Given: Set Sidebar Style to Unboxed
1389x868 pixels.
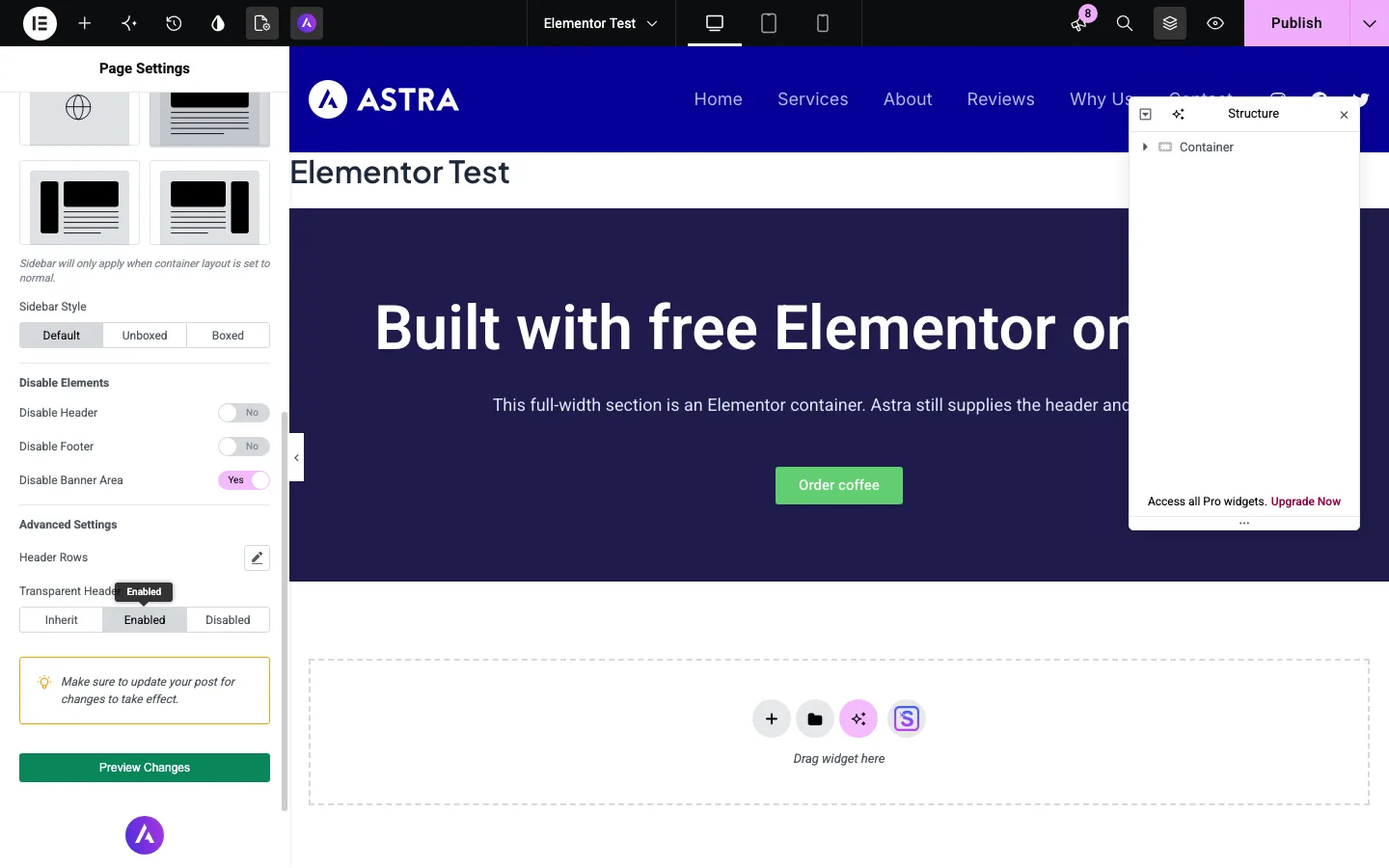Looking at the screenshot, I should (x=145, y=336).
